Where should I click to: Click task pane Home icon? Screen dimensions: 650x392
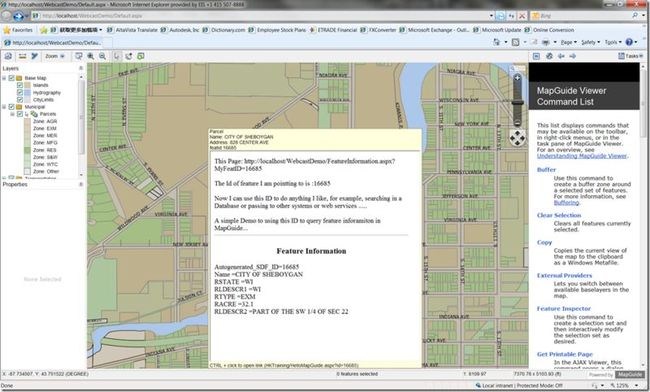(x=549, y=56)
